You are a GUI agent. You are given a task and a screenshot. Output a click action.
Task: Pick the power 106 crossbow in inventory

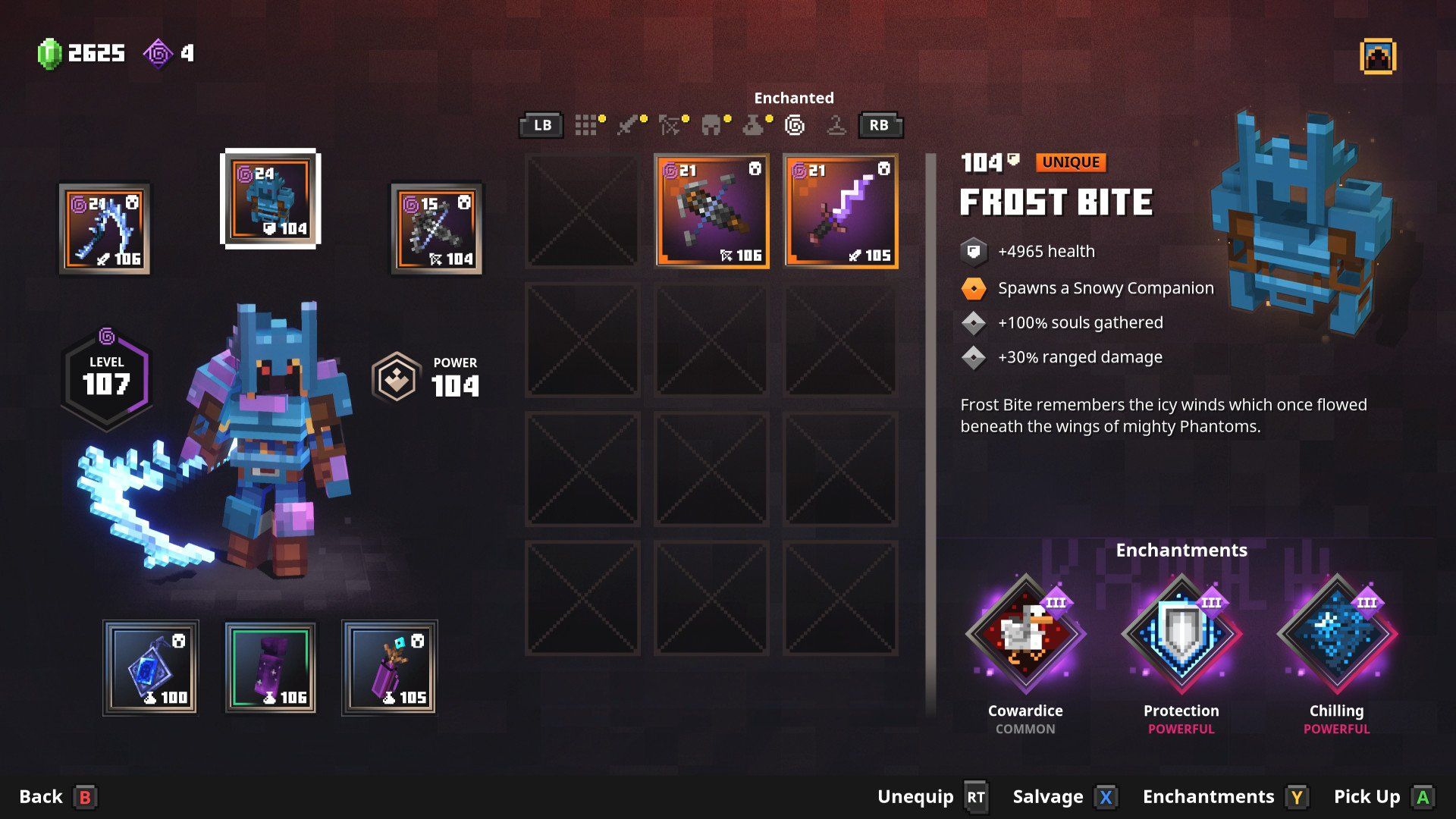pos(712,211)
